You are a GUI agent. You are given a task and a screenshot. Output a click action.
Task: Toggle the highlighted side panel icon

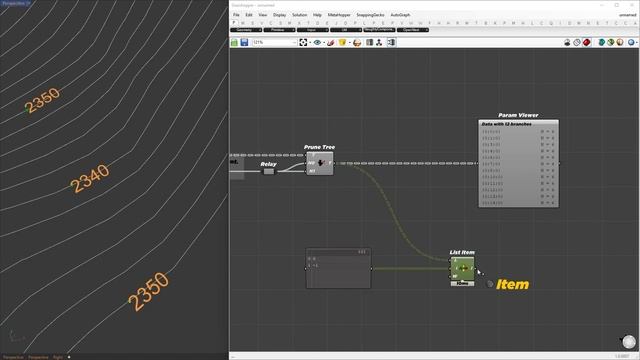point(391,42)
